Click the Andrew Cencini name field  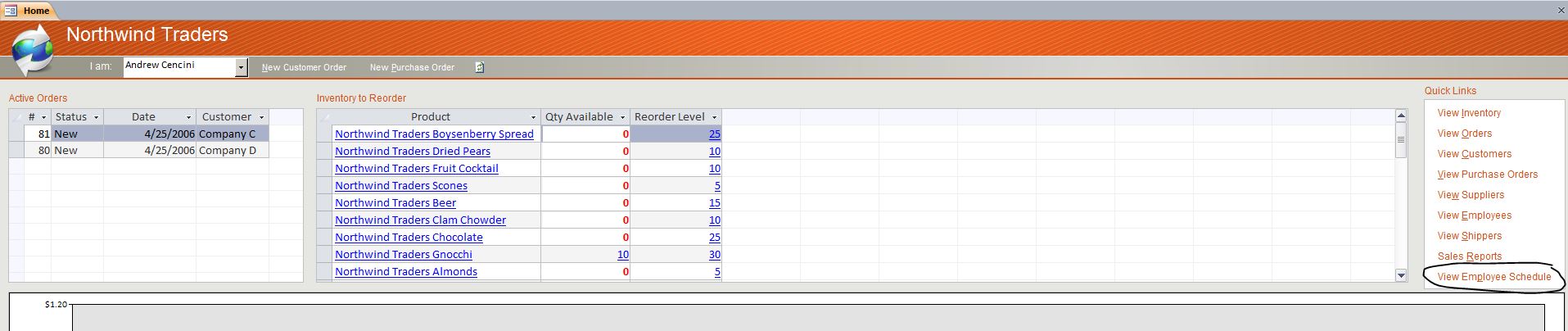(x=179, y=67)
